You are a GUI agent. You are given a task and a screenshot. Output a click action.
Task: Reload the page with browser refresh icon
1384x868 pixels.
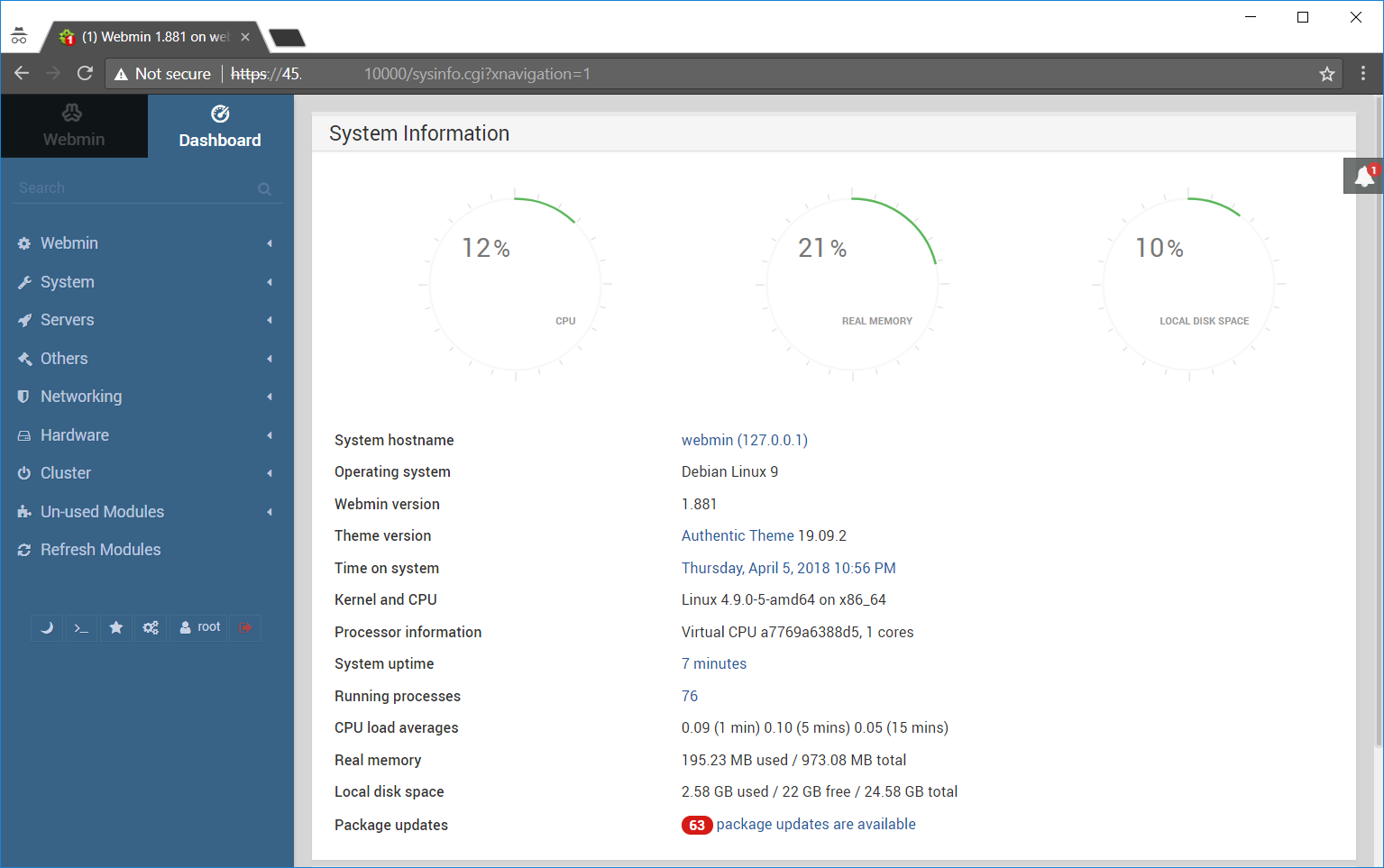click(x=85, y=73)
